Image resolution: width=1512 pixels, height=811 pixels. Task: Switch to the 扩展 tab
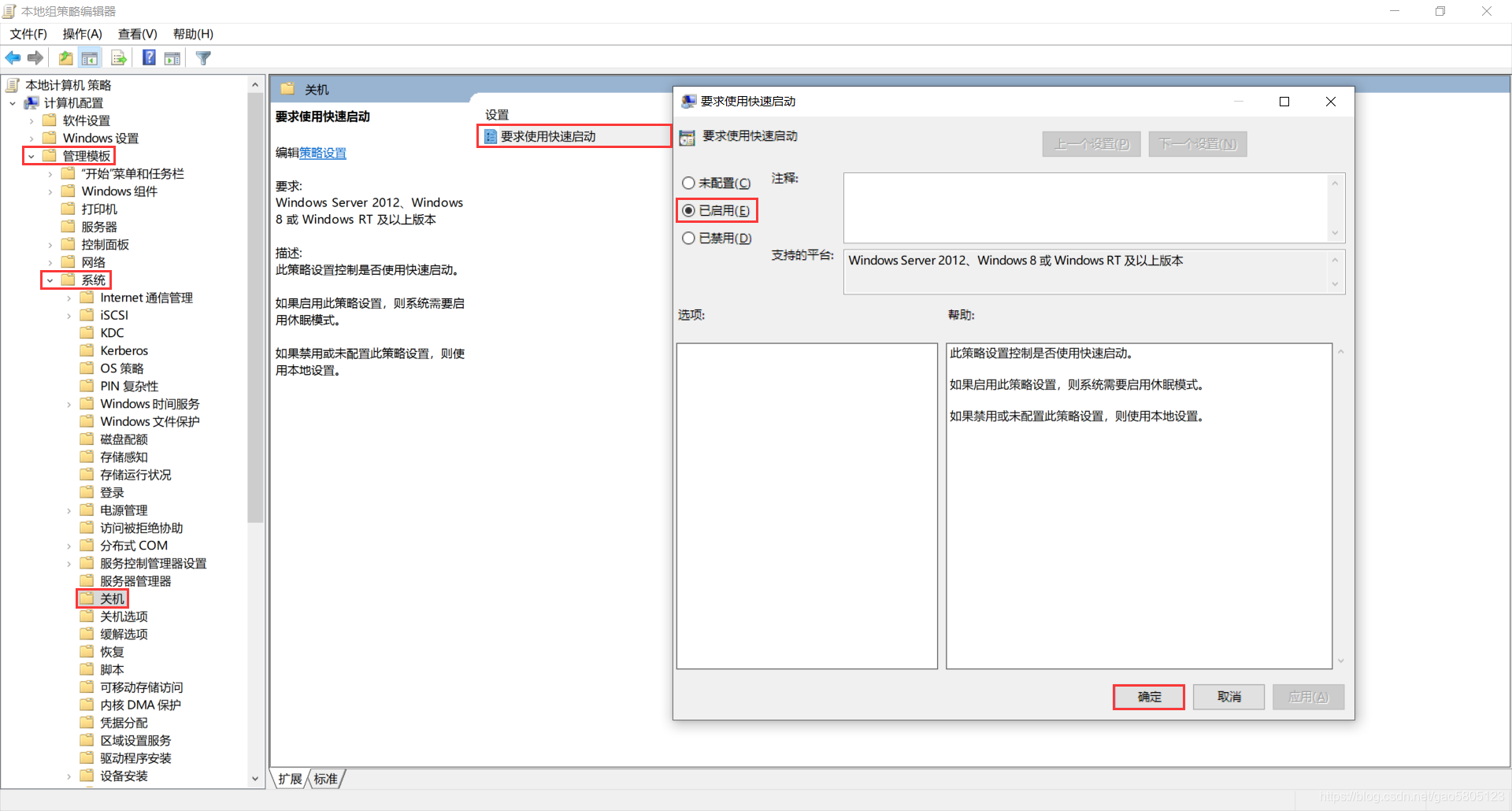290,779
